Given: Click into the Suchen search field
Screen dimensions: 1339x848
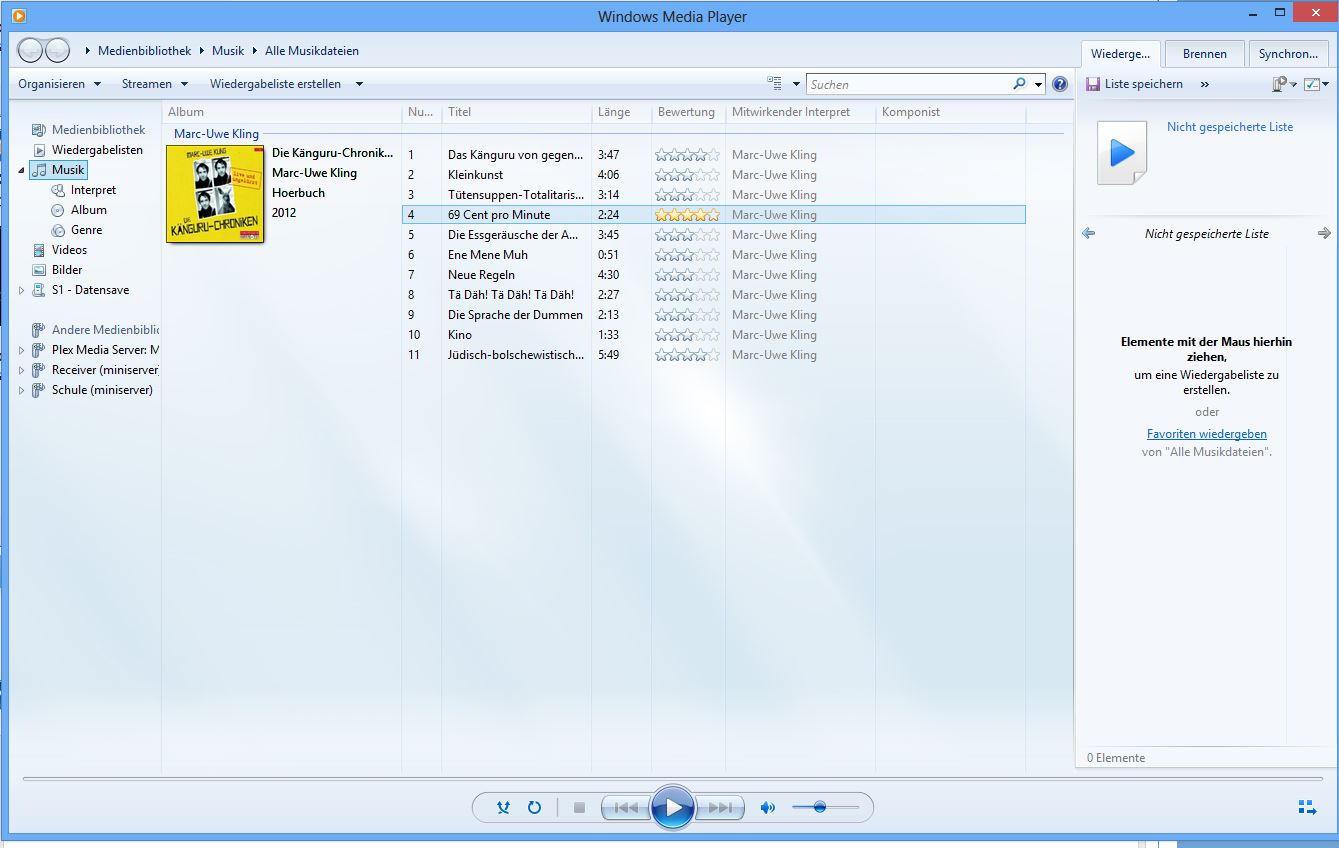Looking at the screenshot, I should [x=908, y=84].
